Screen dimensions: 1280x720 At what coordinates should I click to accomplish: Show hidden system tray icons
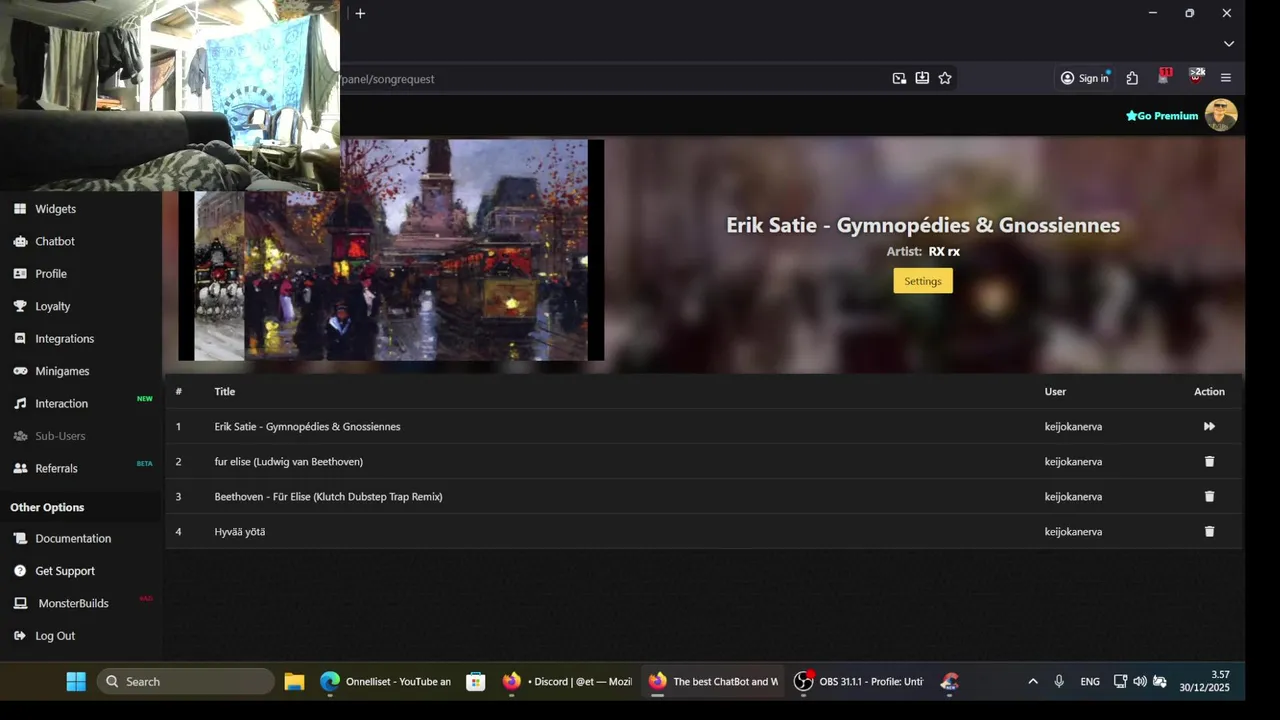pos(1033,681)
